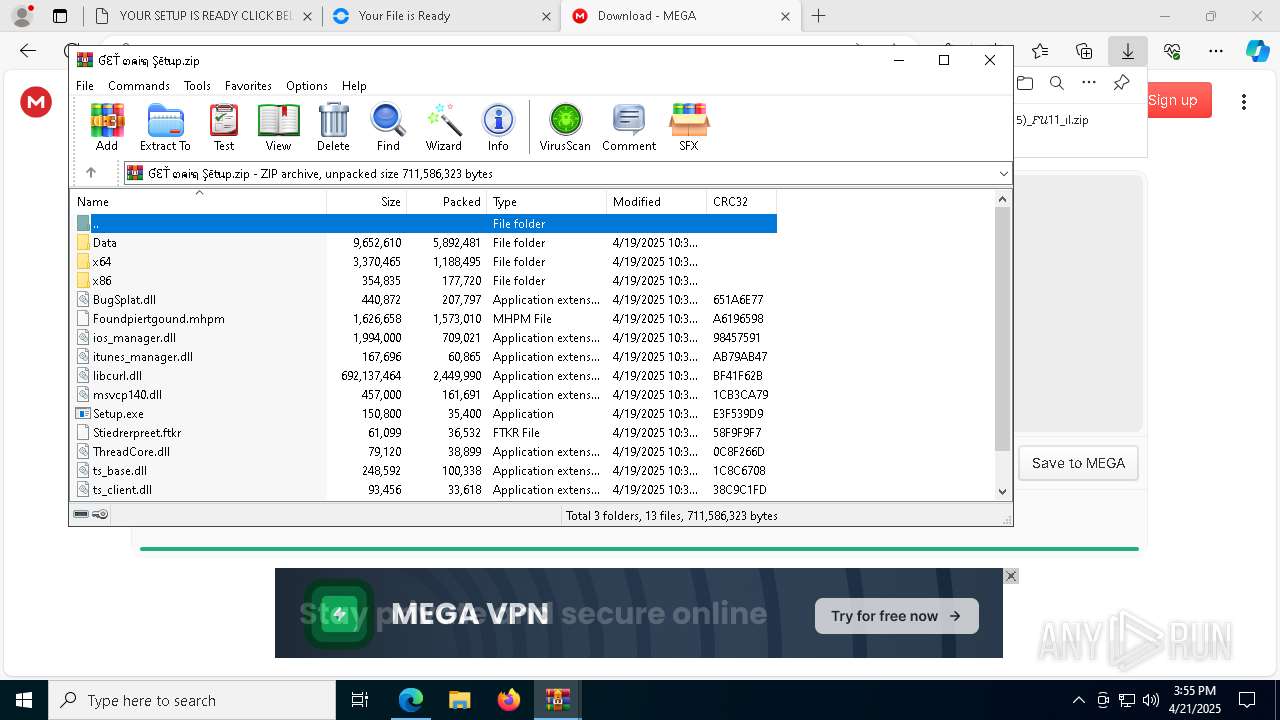The width and height of the screenshot is (1280, 720).
Task: Click the file list vertical scrollbar thumb
Action: tap(1003, 329)
